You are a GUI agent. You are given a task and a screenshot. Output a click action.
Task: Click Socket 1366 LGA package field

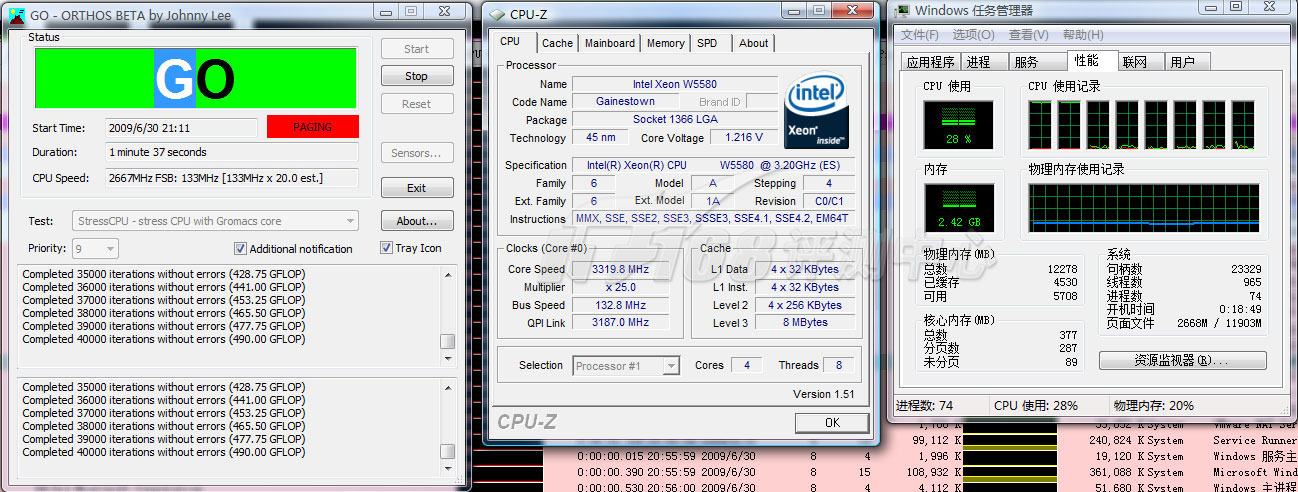pyautogui.click(x=675, y=120)
